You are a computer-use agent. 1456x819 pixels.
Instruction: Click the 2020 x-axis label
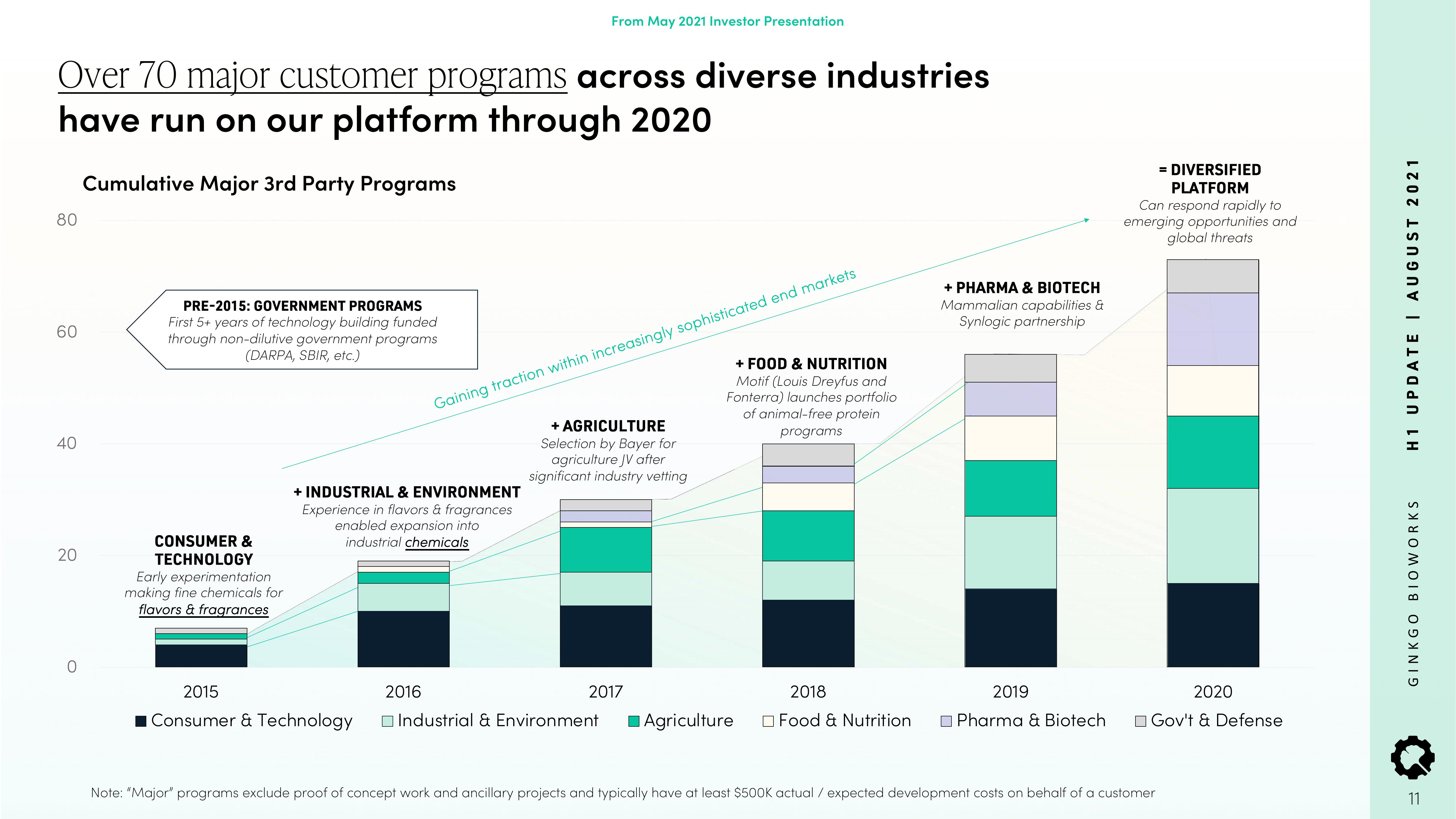[1213, 692]
